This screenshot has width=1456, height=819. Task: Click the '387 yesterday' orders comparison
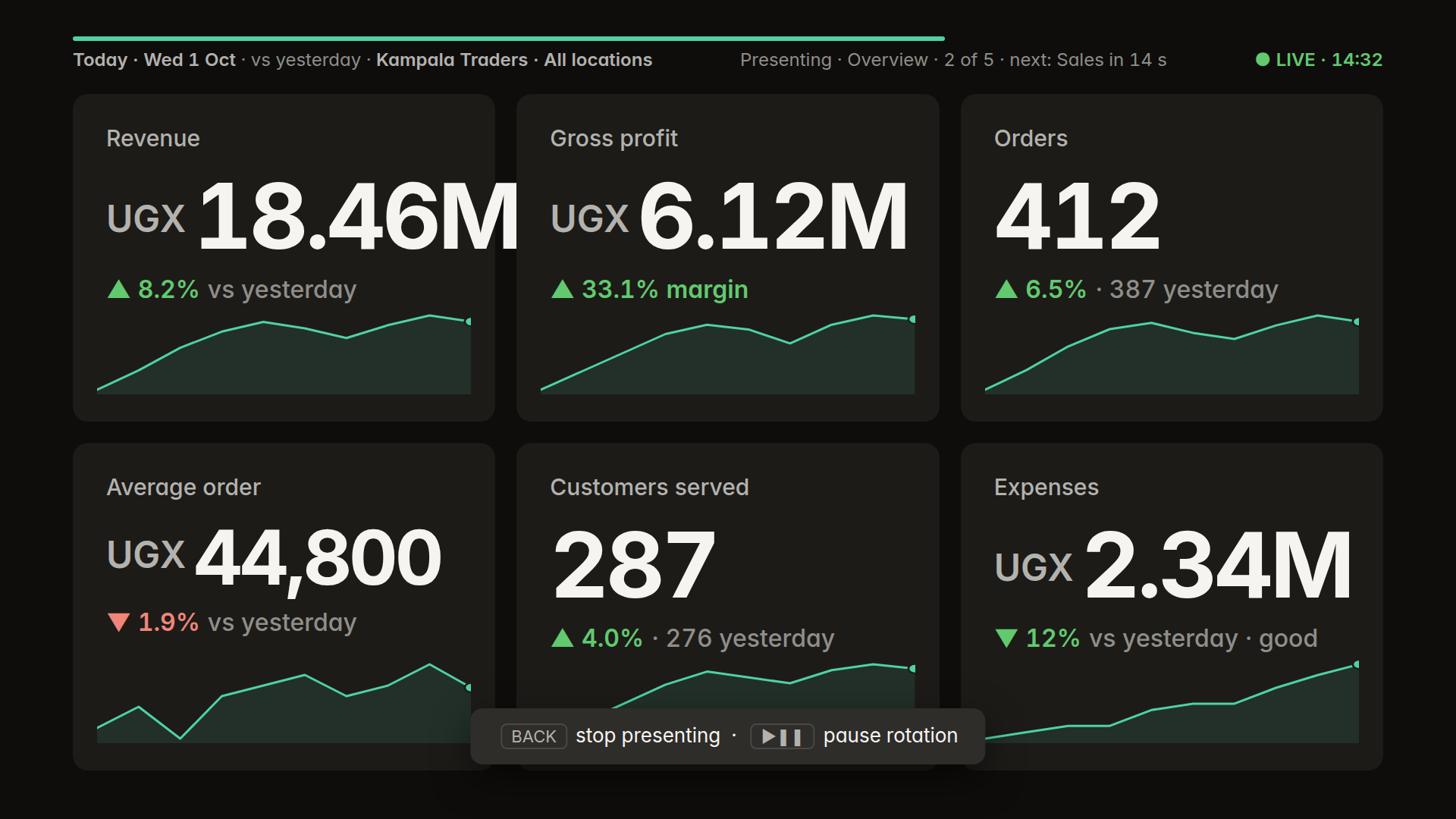1194,289
